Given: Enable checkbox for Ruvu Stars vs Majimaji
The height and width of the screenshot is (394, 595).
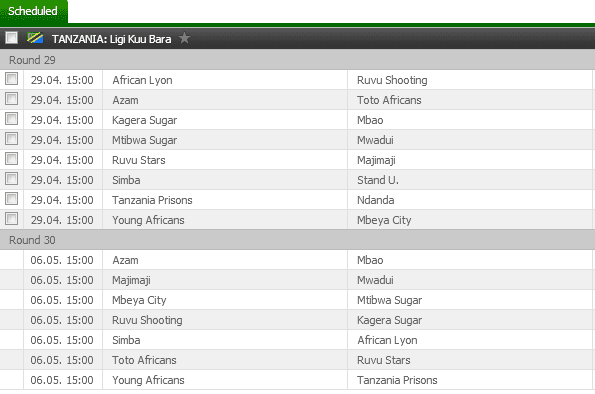Looking at the screenshot, I should 11,159.
